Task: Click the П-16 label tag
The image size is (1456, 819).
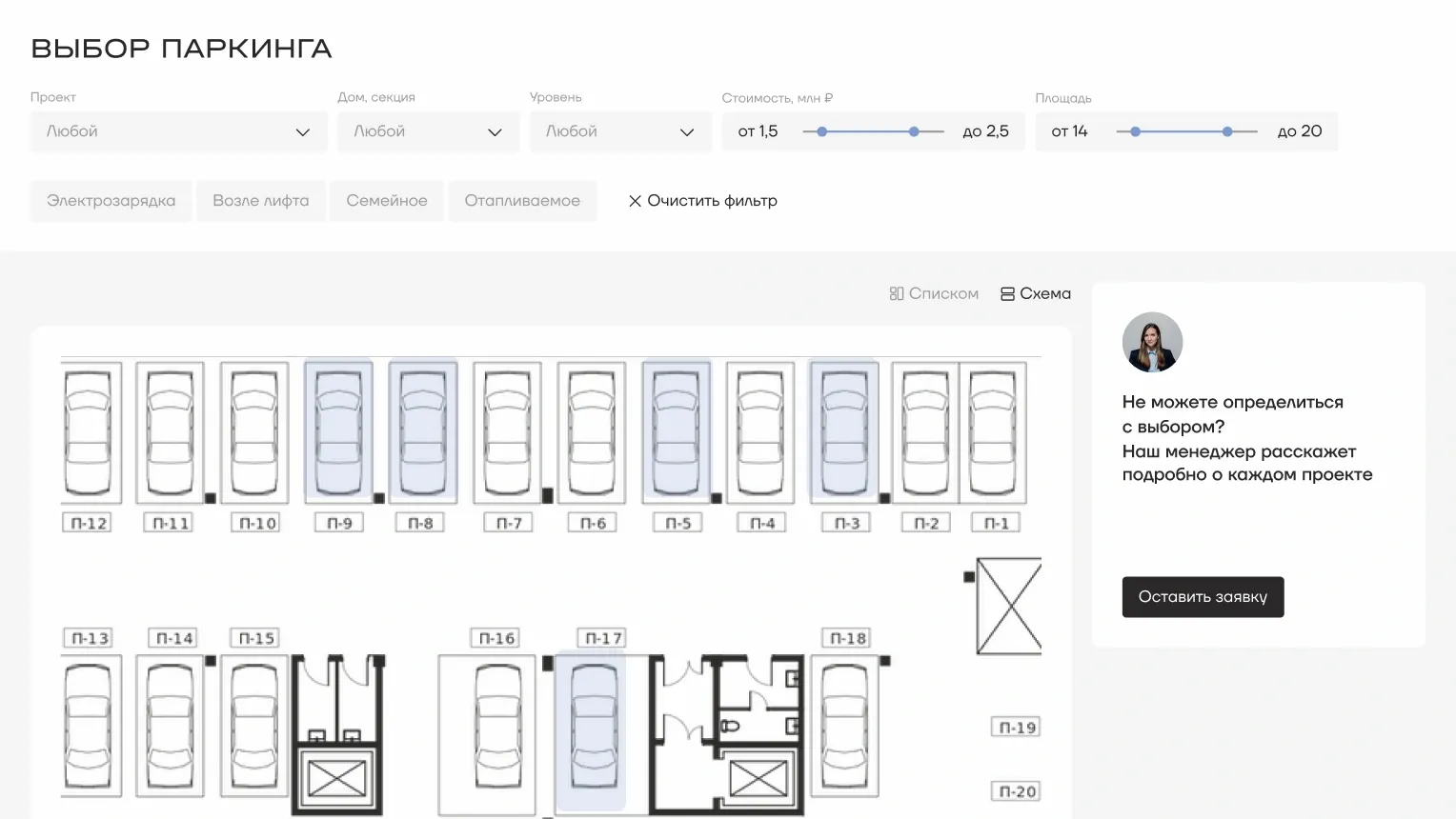Action: 495,638
